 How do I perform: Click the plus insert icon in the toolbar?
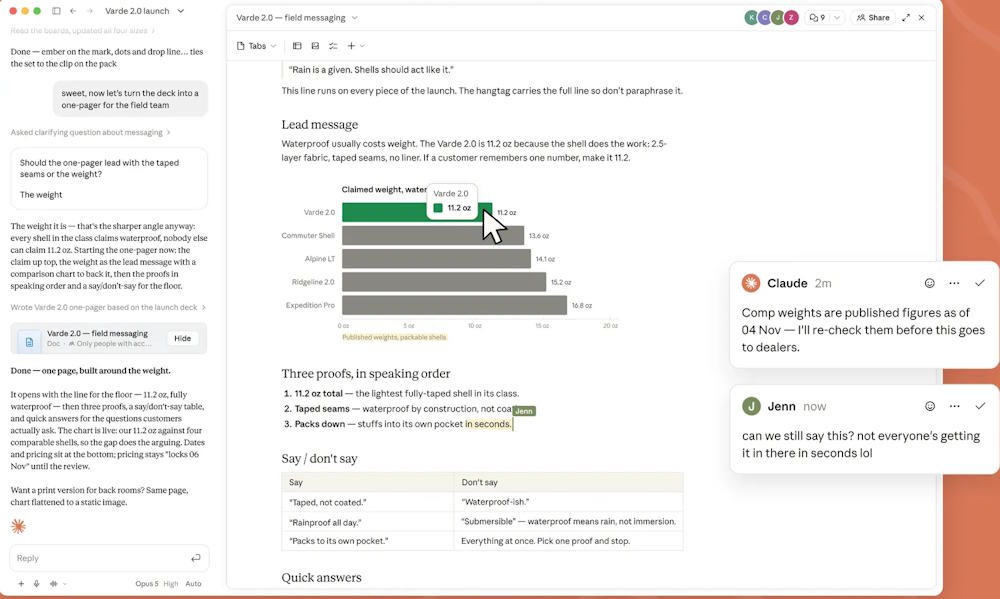351,46
